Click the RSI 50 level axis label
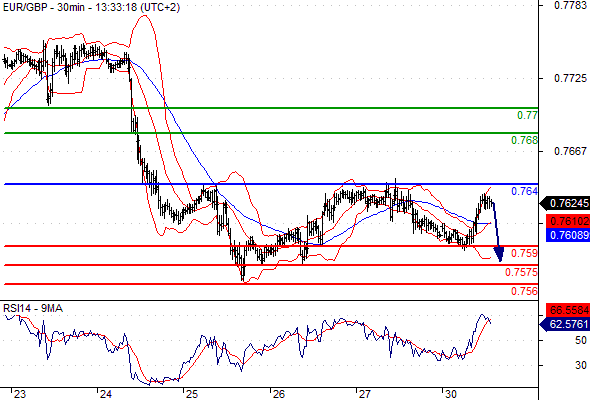This screenshot has height=400, width=590. (581, 341)
